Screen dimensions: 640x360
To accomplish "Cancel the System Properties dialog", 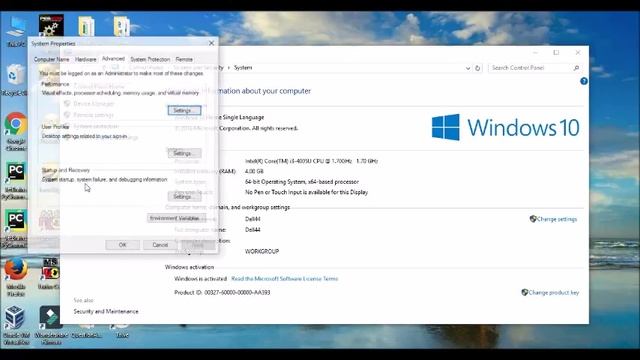I will tap(160, 245).
